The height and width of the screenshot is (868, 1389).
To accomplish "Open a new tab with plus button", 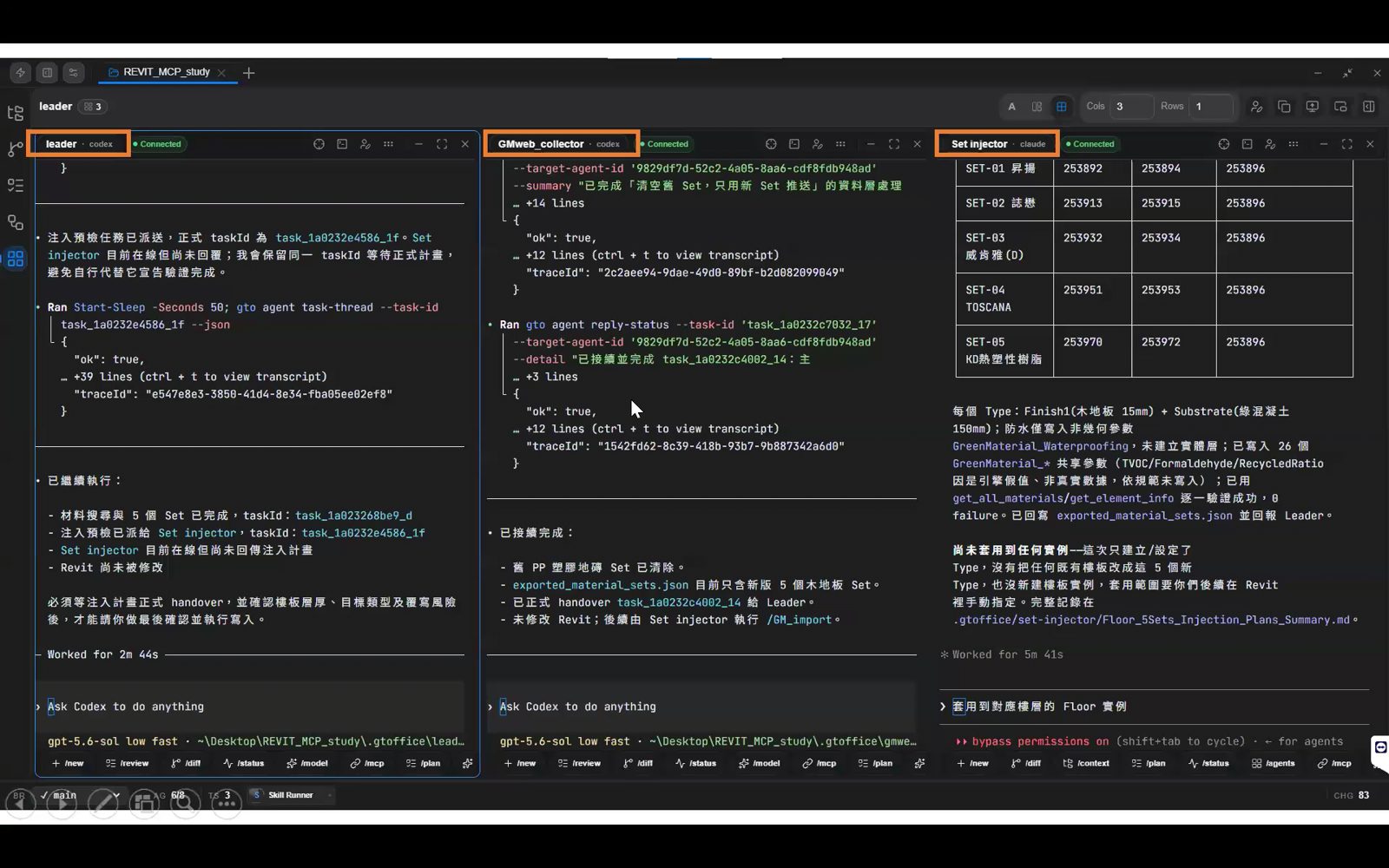I will [249, 73].
